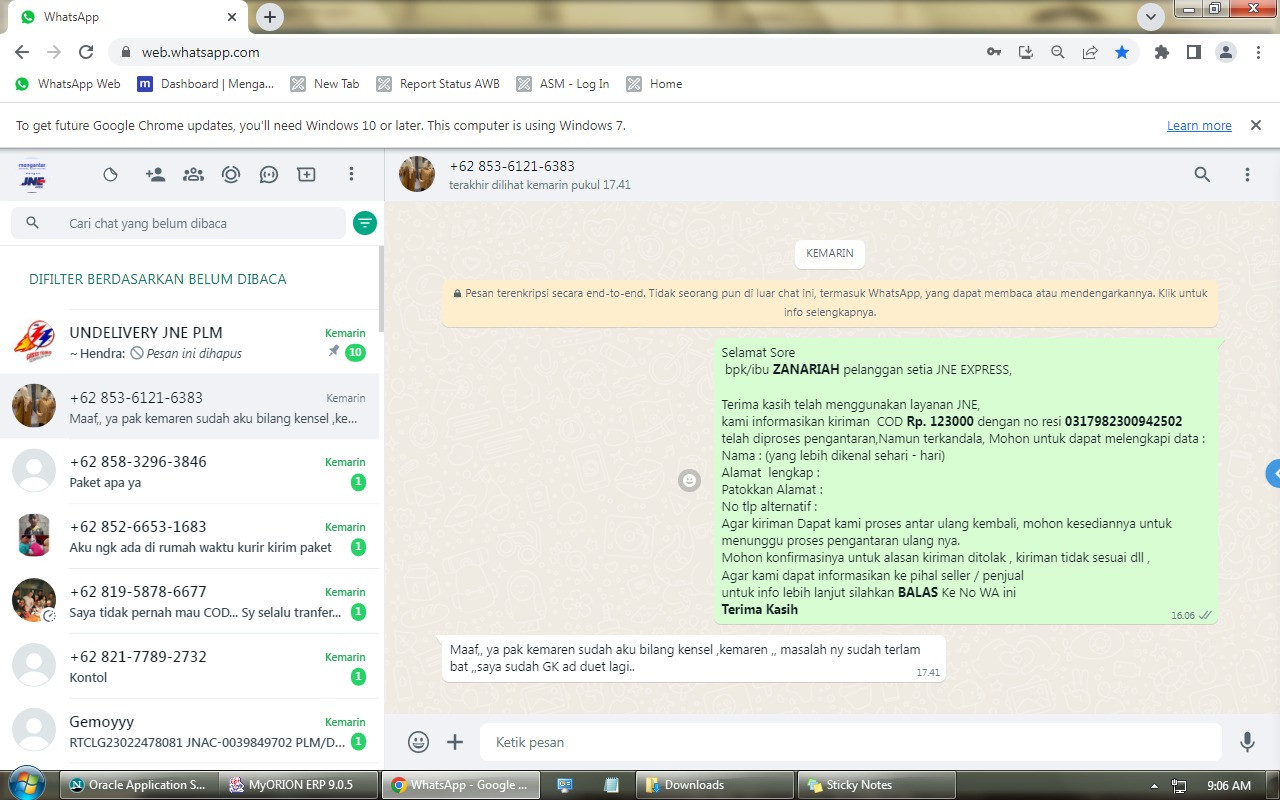
Task: Click the share page icon
Action: point(1090,52)
